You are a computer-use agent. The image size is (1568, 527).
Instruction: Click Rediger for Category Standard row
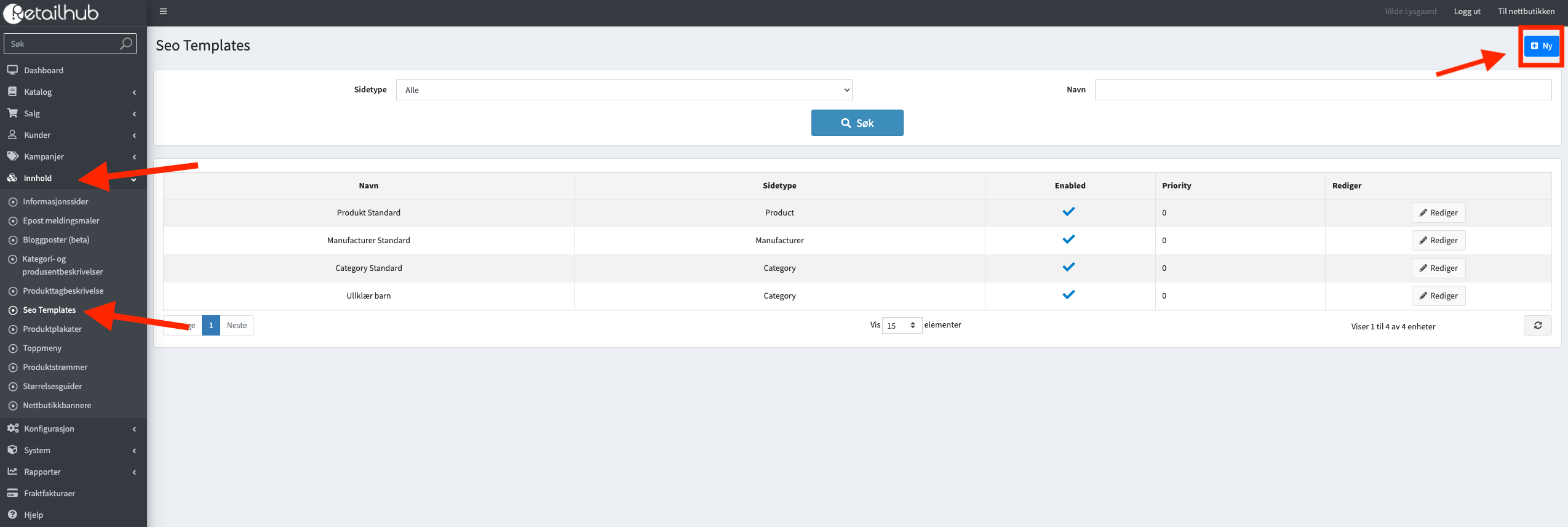click(1438, 268)
